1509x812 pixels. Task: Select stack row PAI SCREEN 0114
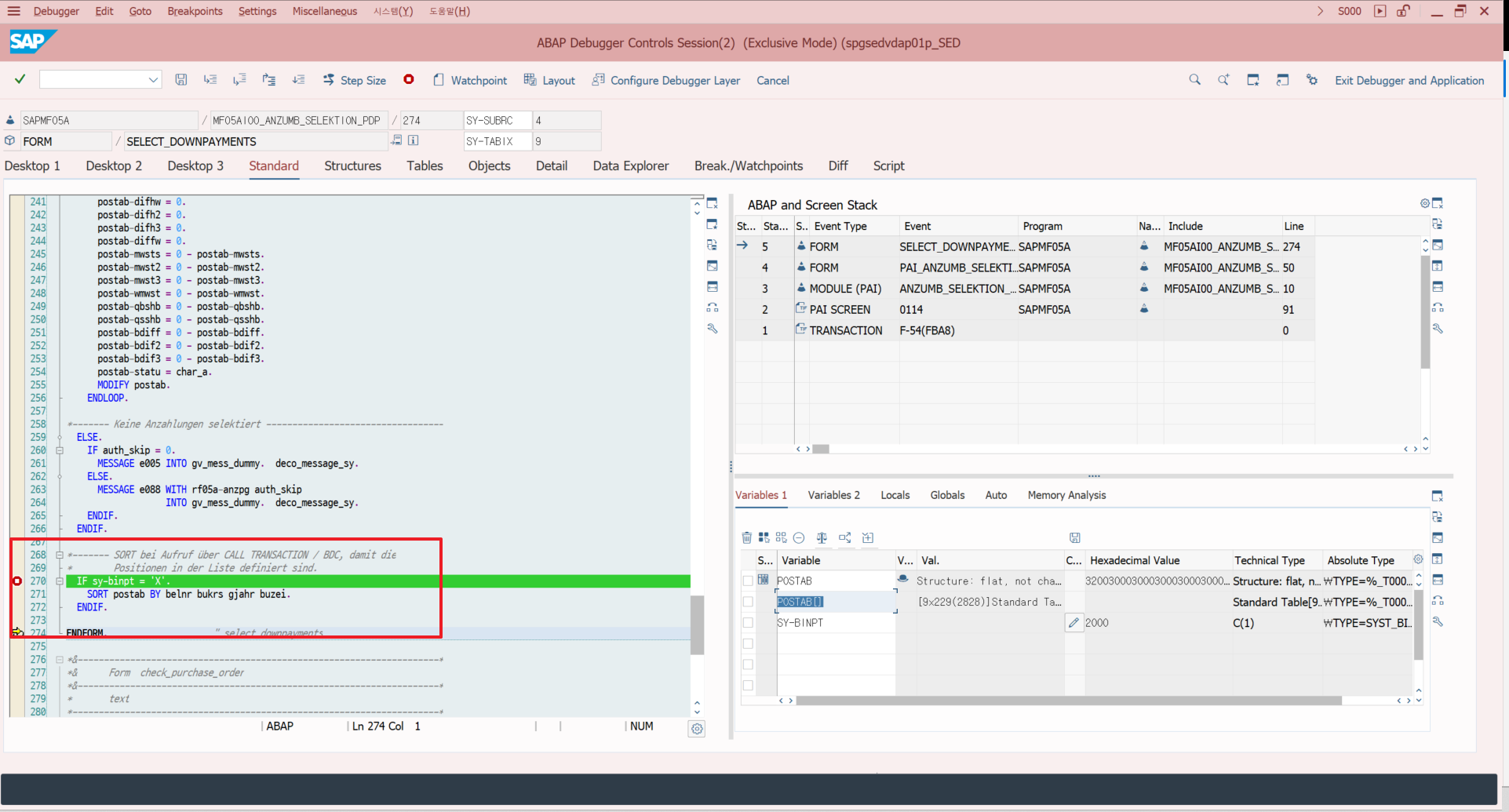1024,309
